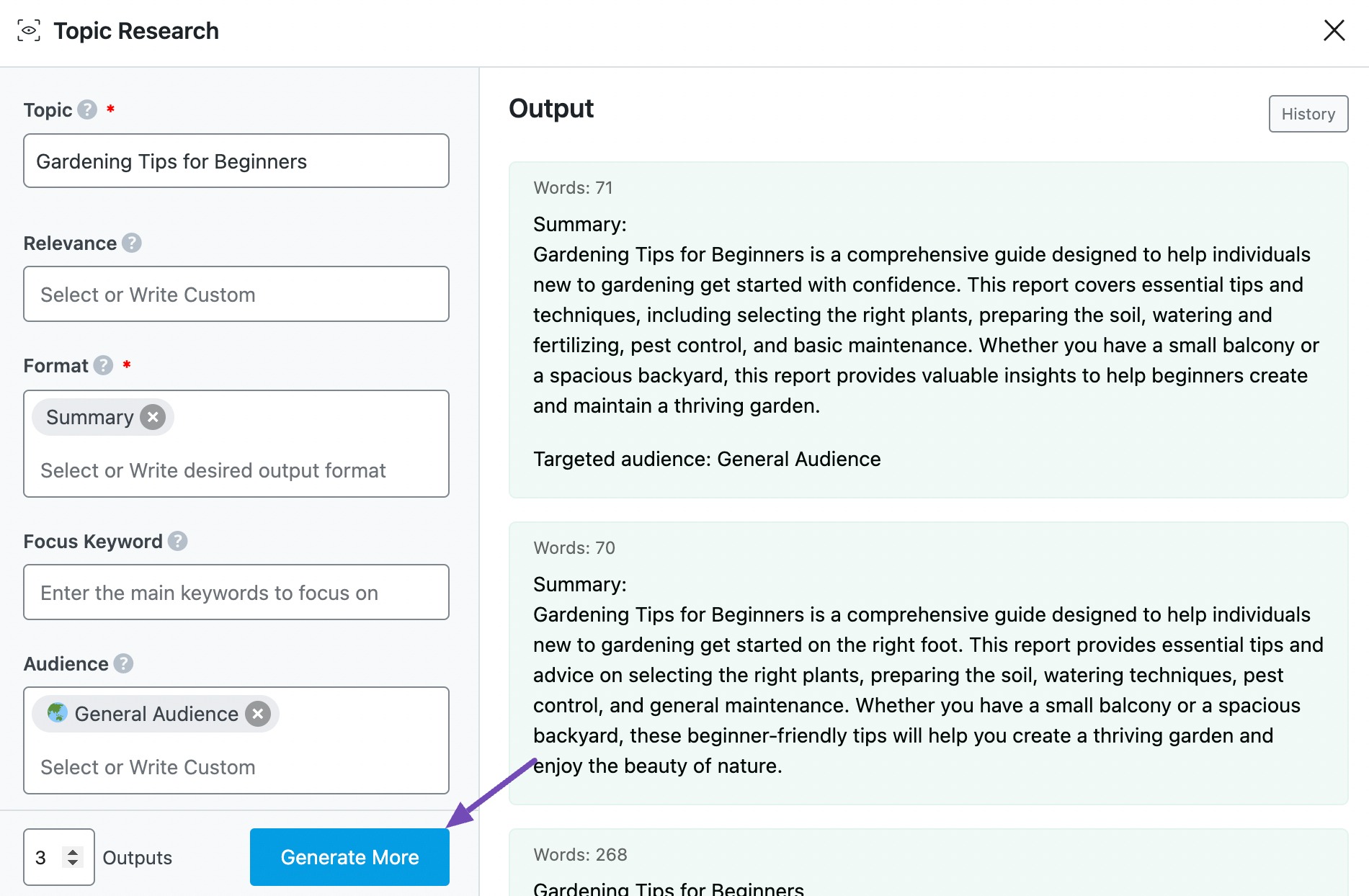The width and height of the screenshot is (1369, 896).
Task: Remove the General Audience tag
Action: point(258,714)
